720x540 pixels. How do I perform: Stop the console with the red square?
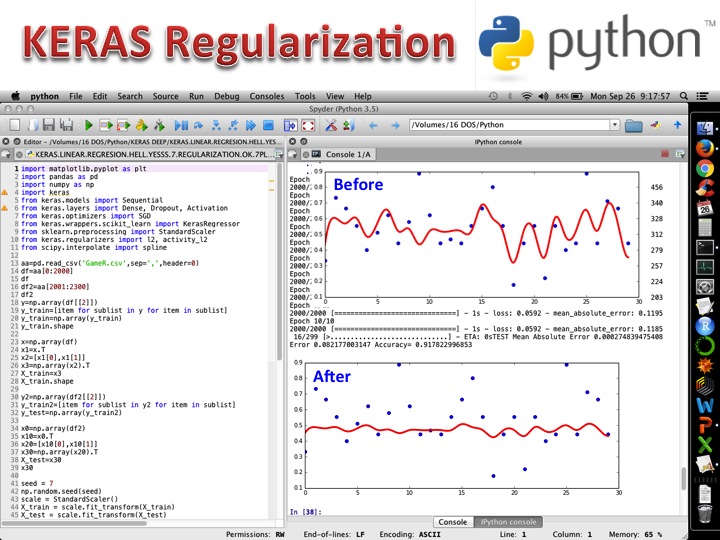coord(664,154)
